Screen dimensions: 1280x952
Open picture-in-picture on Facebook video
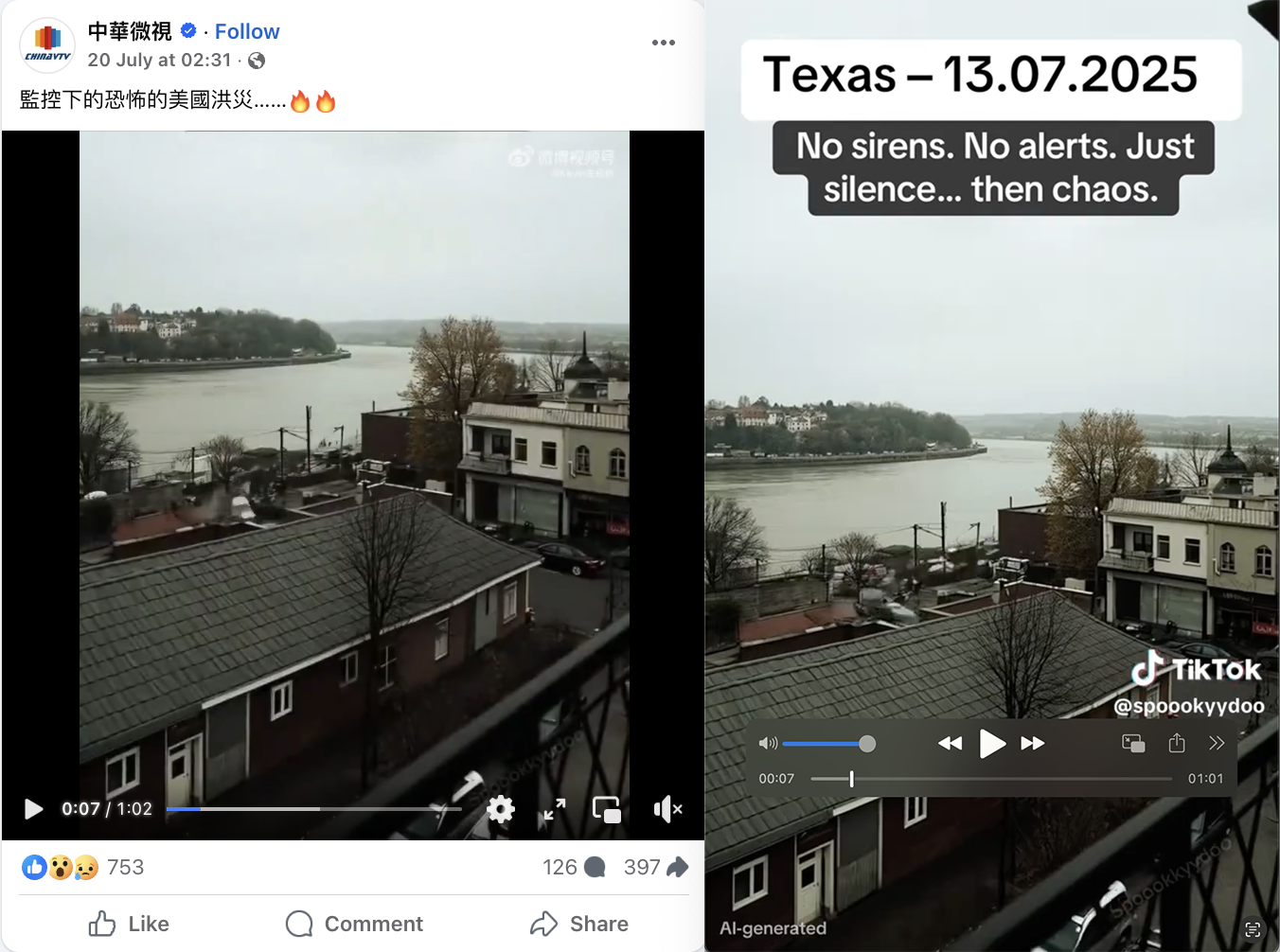point(607,809)
